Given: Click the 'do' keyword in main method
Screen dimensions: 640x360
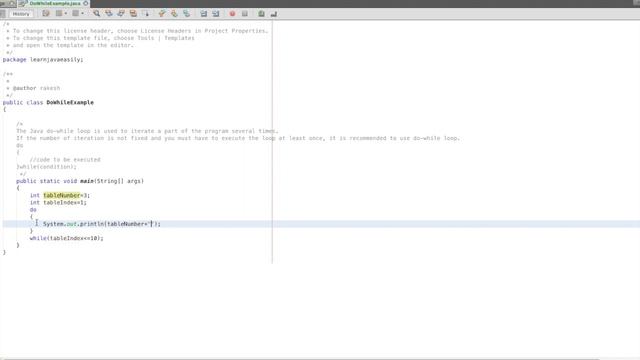Looking at the screenshot, I should tap(33, 210).
